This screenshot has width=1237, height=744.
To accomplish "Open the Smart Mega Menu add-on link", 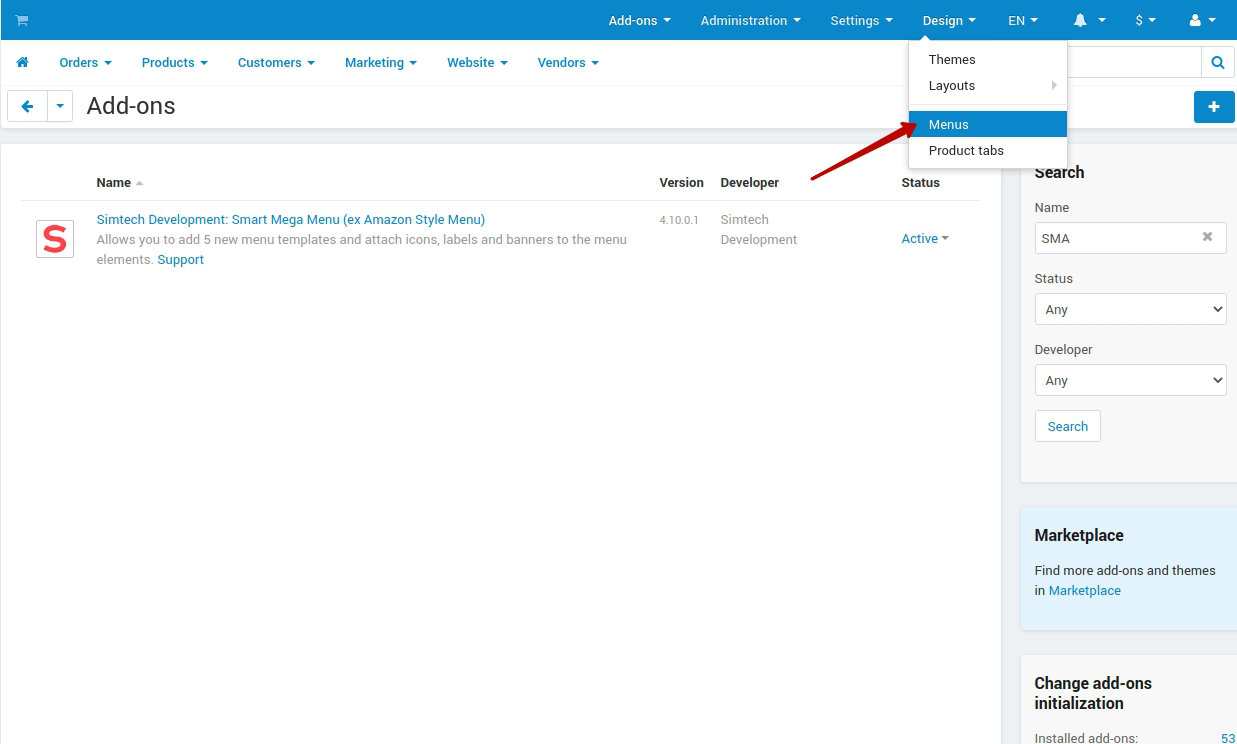I will (x=291, y=219).
